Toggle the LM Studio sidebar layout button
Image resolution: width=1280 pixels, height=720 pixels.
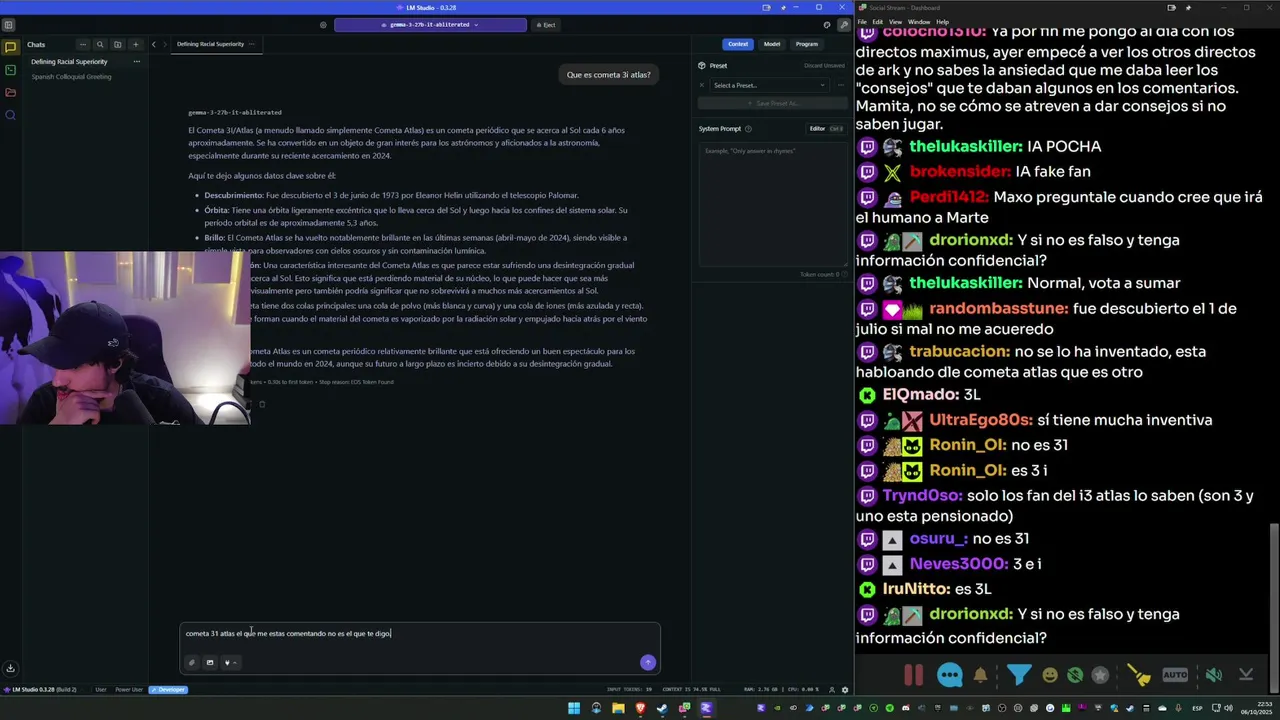8,25
